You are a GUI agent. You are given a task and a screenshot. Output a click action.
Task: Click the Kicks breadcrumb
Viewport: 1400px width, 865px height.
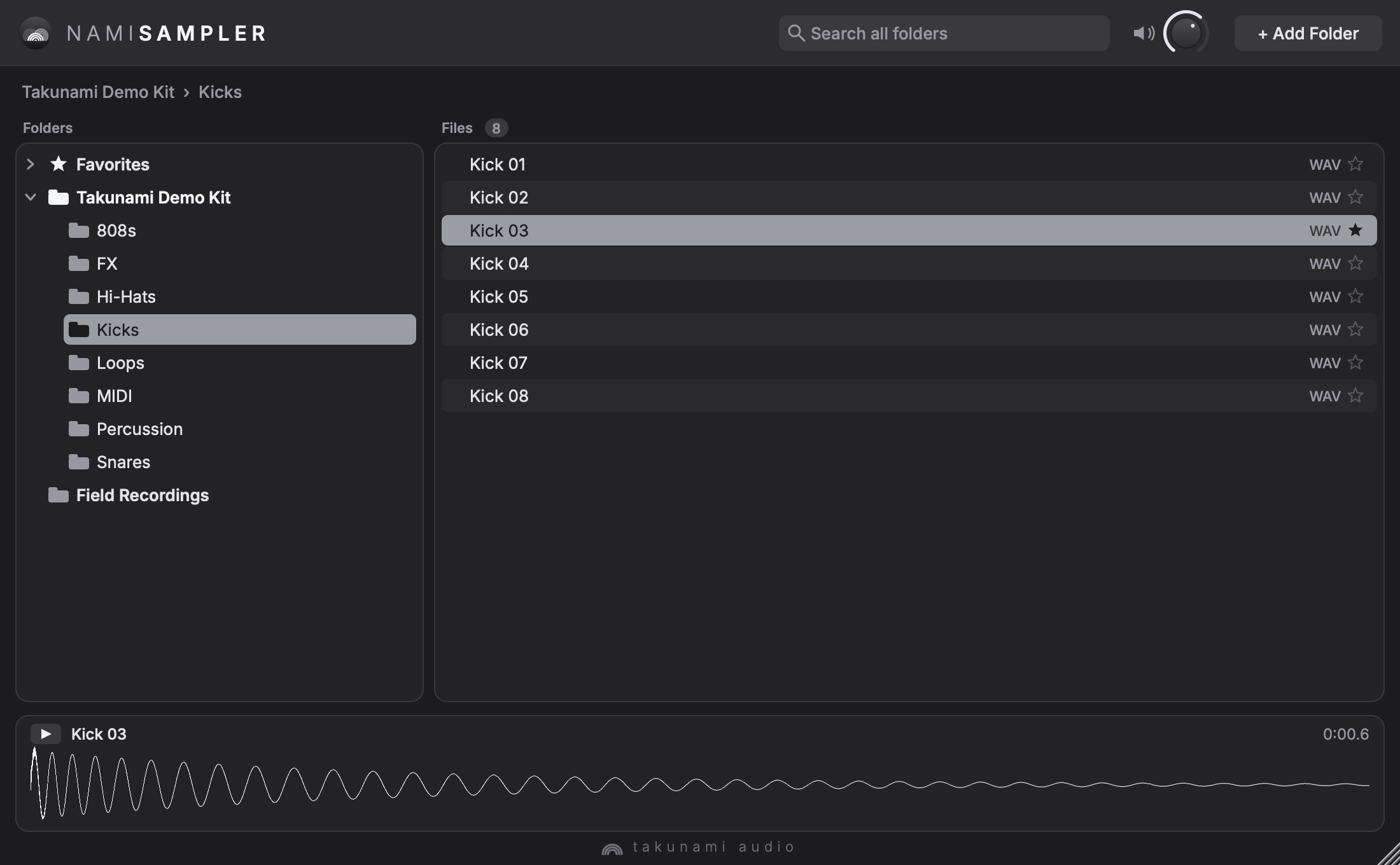click(x=220, y=92)
